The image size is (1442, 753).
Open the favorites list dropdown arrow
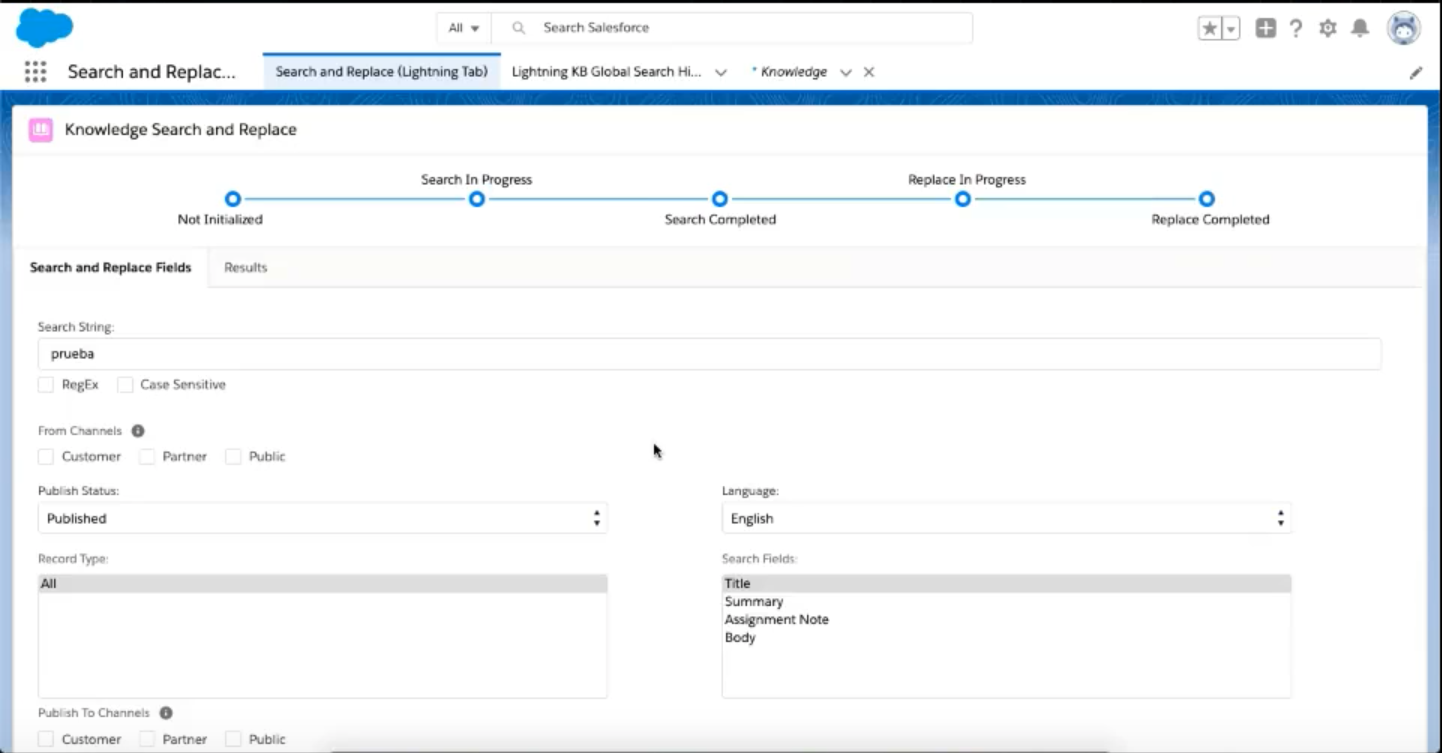click(1231, 29)
